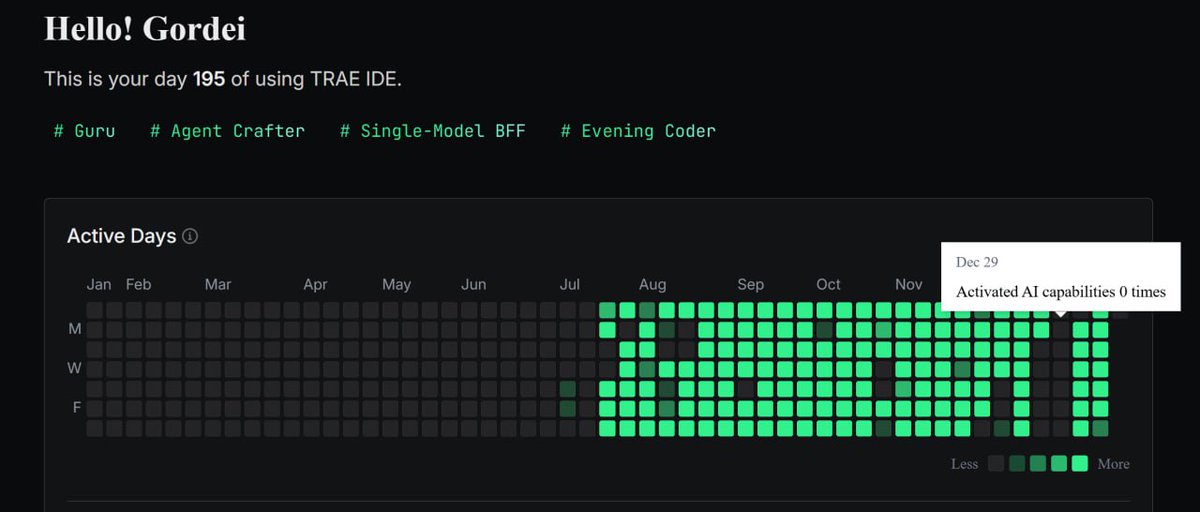Click the More legend label
Viewport: 1200px width, 512px height.
1113,464
